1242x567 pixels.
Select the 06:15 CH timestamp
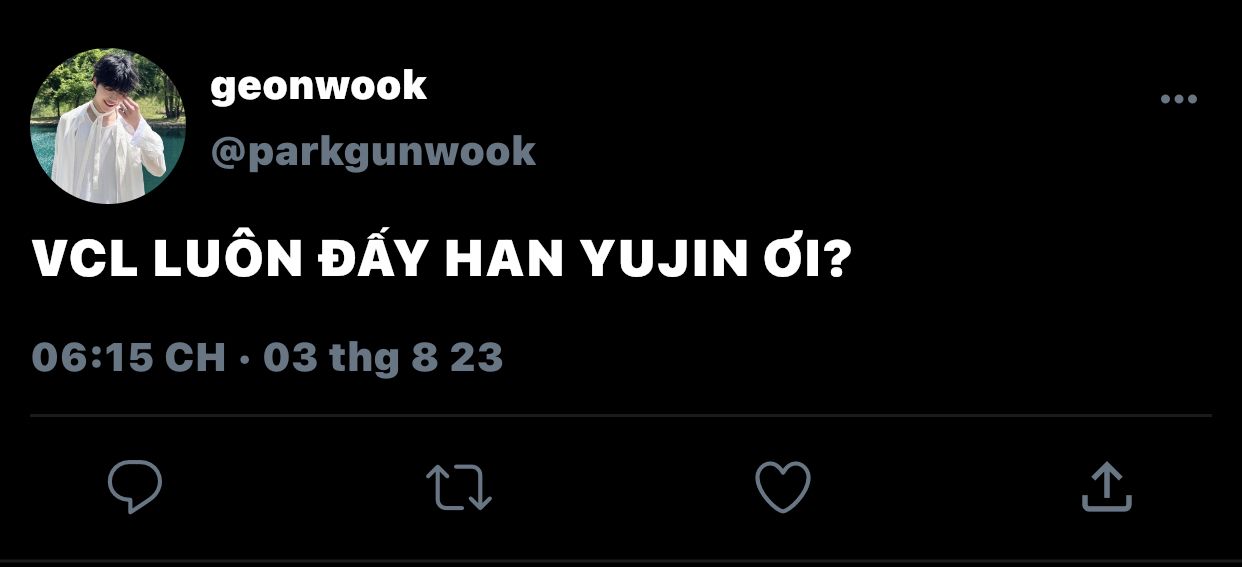(129, 357)
